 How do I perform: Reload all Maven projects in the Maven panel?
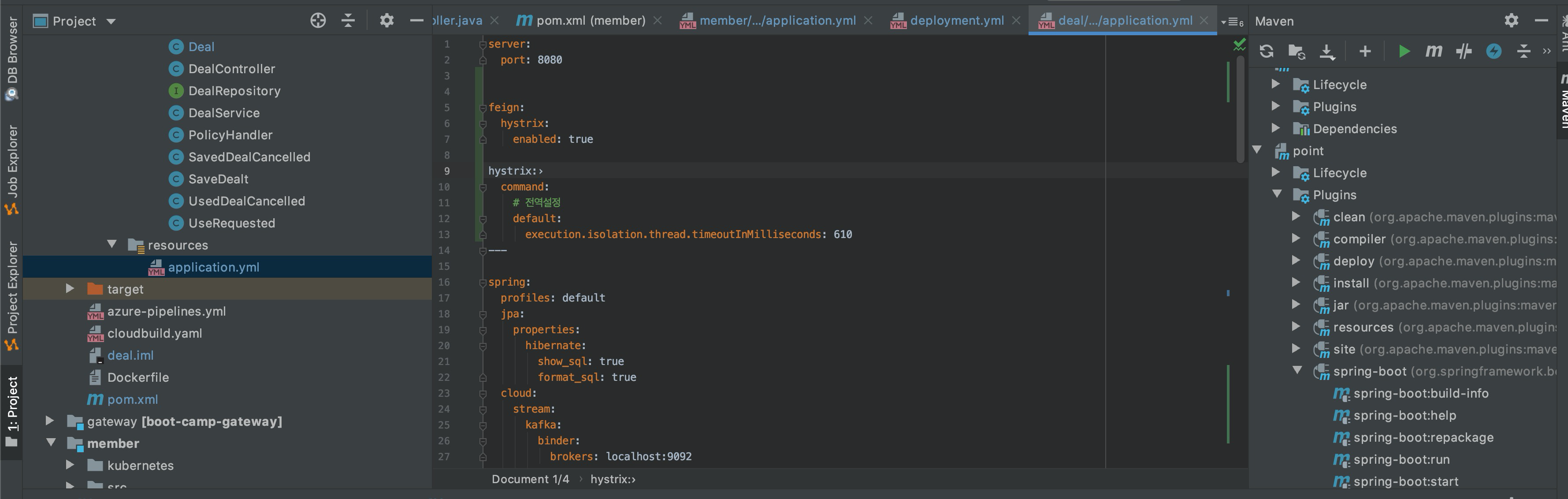pos(1267,51)
